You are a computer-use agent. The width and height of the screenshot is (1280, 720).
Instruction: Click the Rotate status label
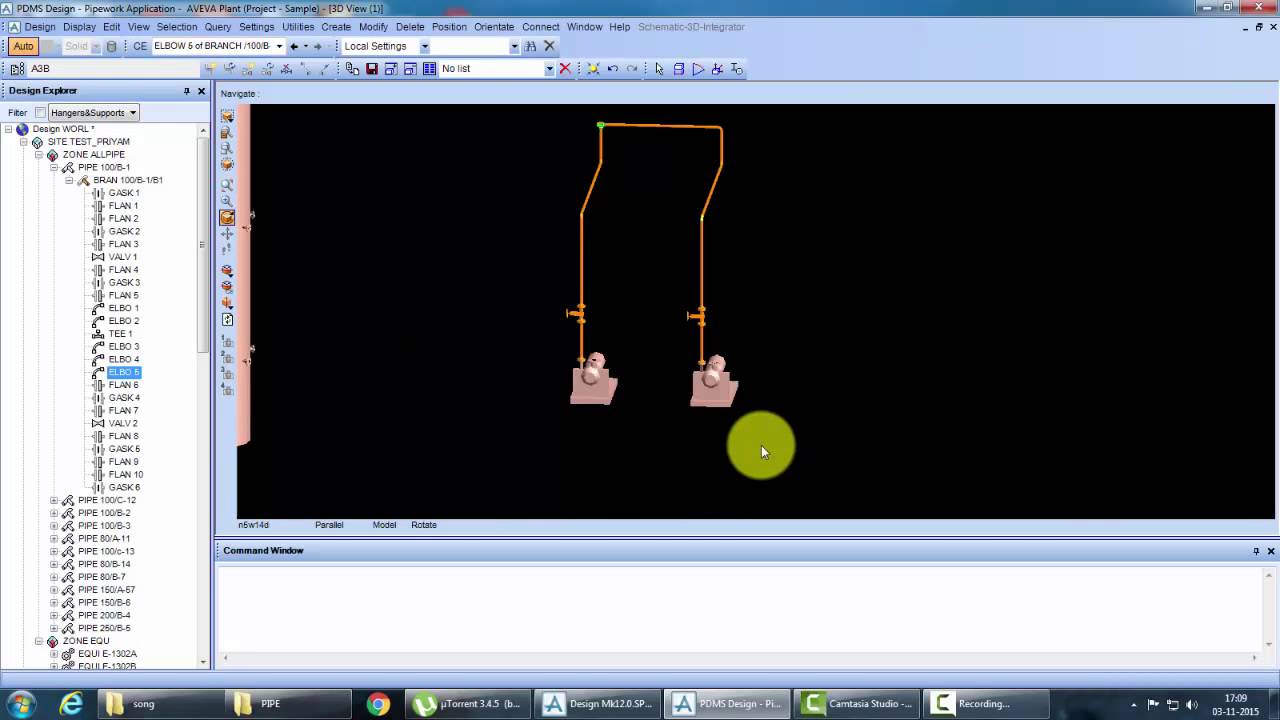click(x=424, y=525)
